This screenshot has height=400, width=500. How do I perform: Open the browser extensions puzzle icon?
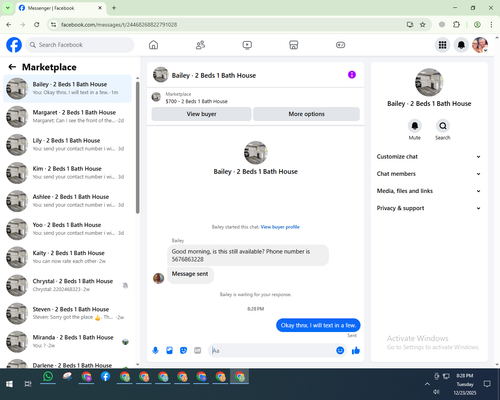point(456,24)
